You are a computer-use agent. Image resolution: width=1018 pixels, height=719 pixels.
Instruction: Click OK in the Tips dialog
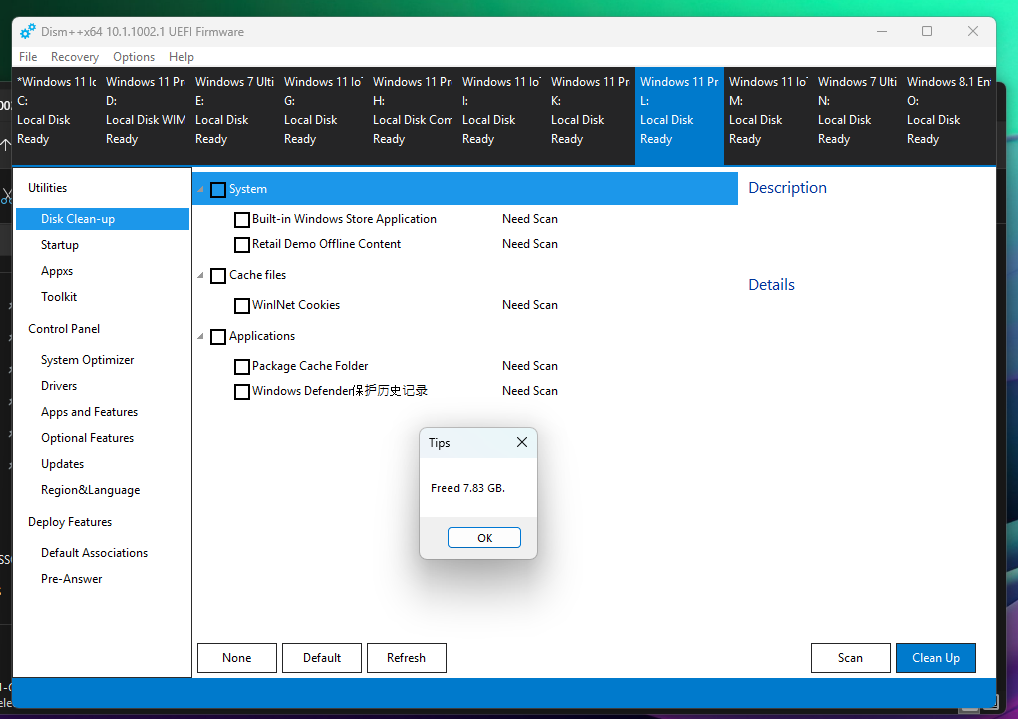click(484, 538)
